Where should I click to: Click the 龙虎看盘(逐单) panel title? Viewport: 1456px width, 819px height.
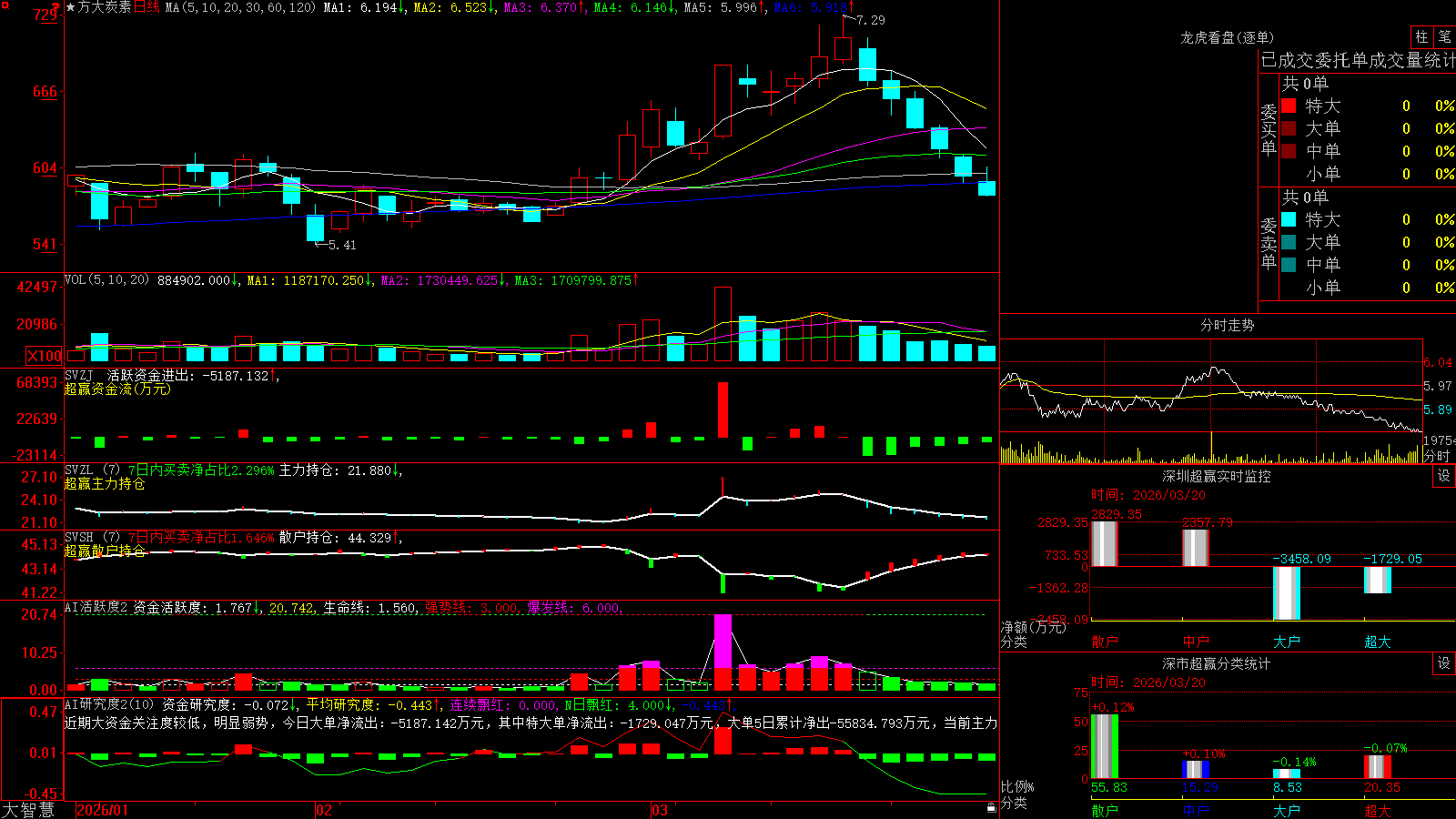(1228, 37)
